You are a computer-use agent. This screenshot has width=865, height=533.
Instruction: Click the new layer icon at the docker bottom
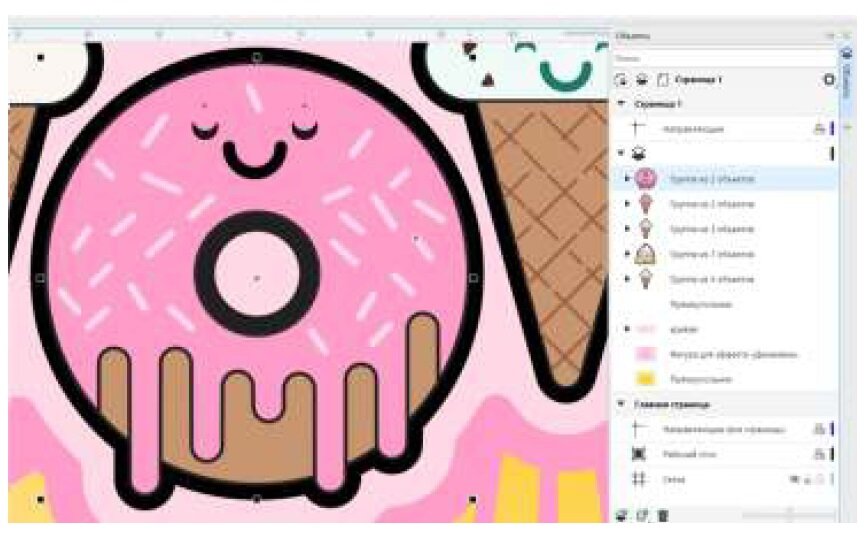click(x=622, y=515)
